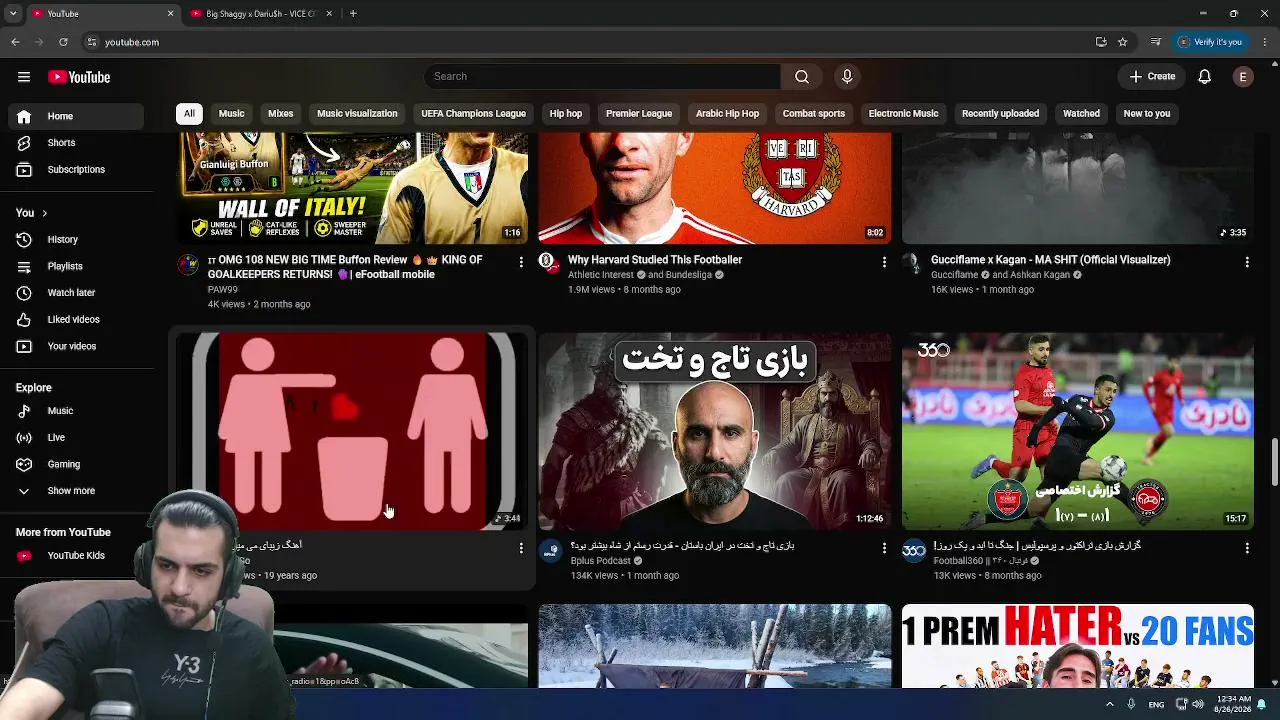The height and width of the screenshot is (720, 1280).
Task: Go to Subscriptions in the sidebar
Action: [x=76, y=170]
